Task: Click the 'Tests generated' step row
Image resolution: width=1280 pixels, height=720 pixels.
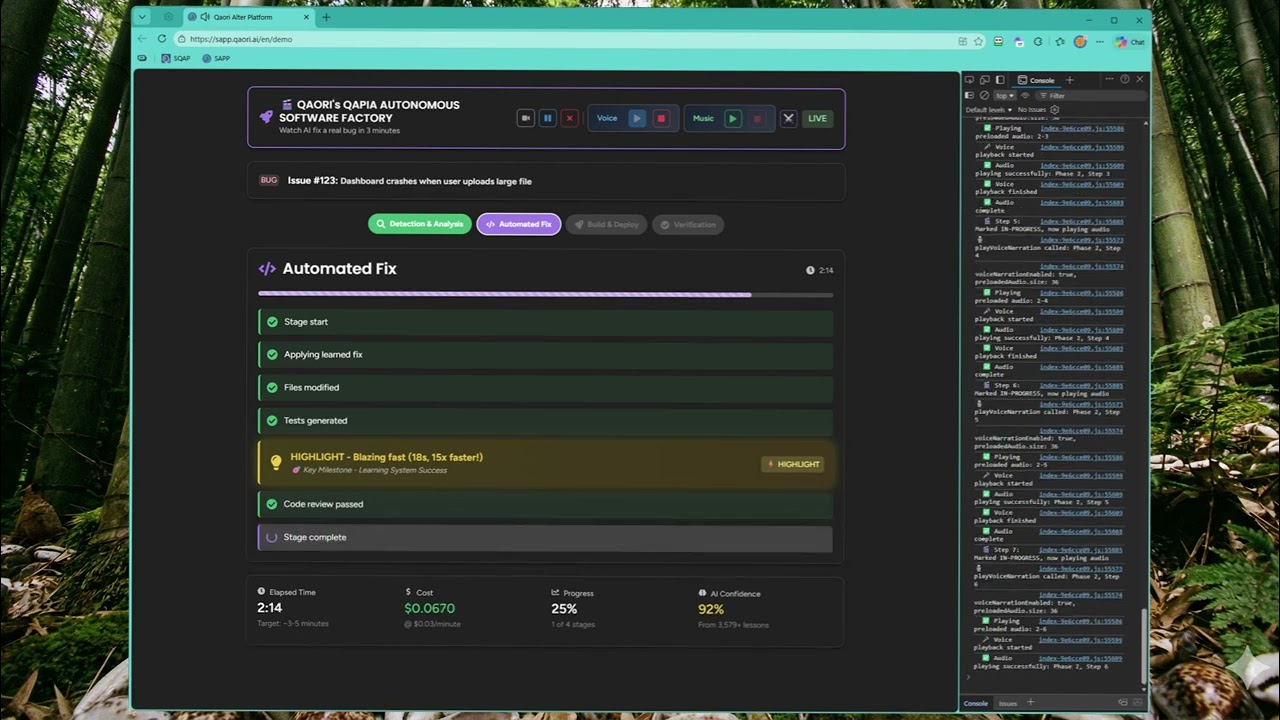Action: pyautogui.click(x=545, y=421)
